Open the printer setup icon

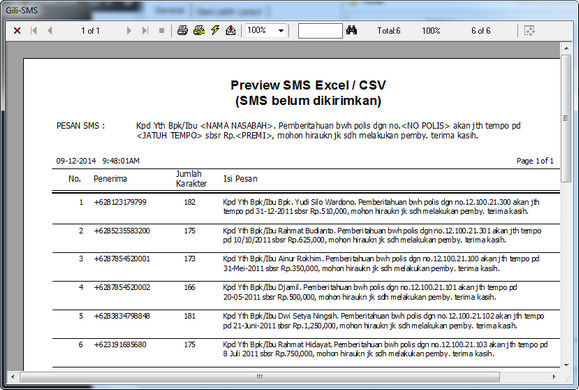(199, 30)
